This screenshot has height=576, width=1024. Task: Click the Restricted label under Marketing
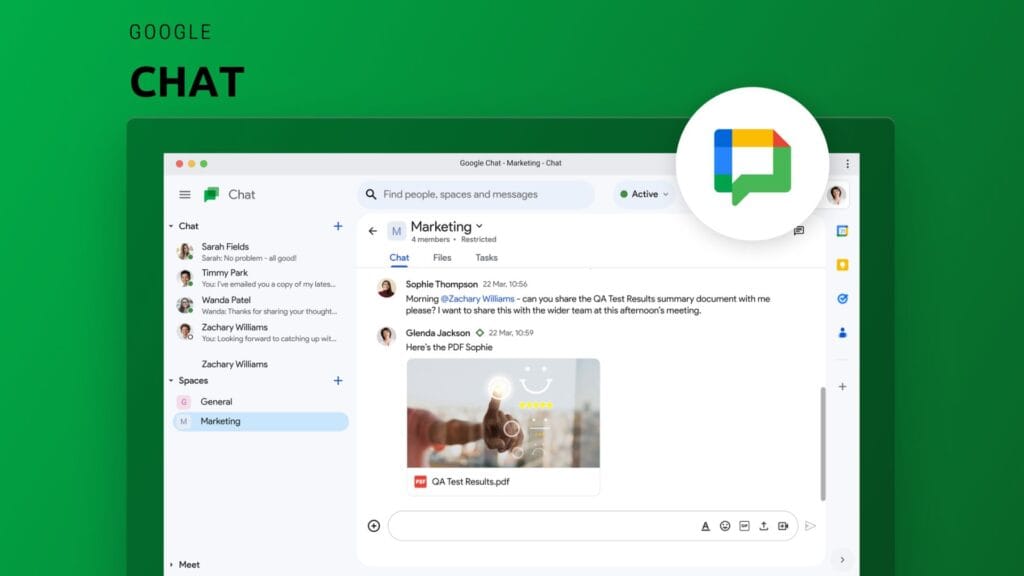479,240
